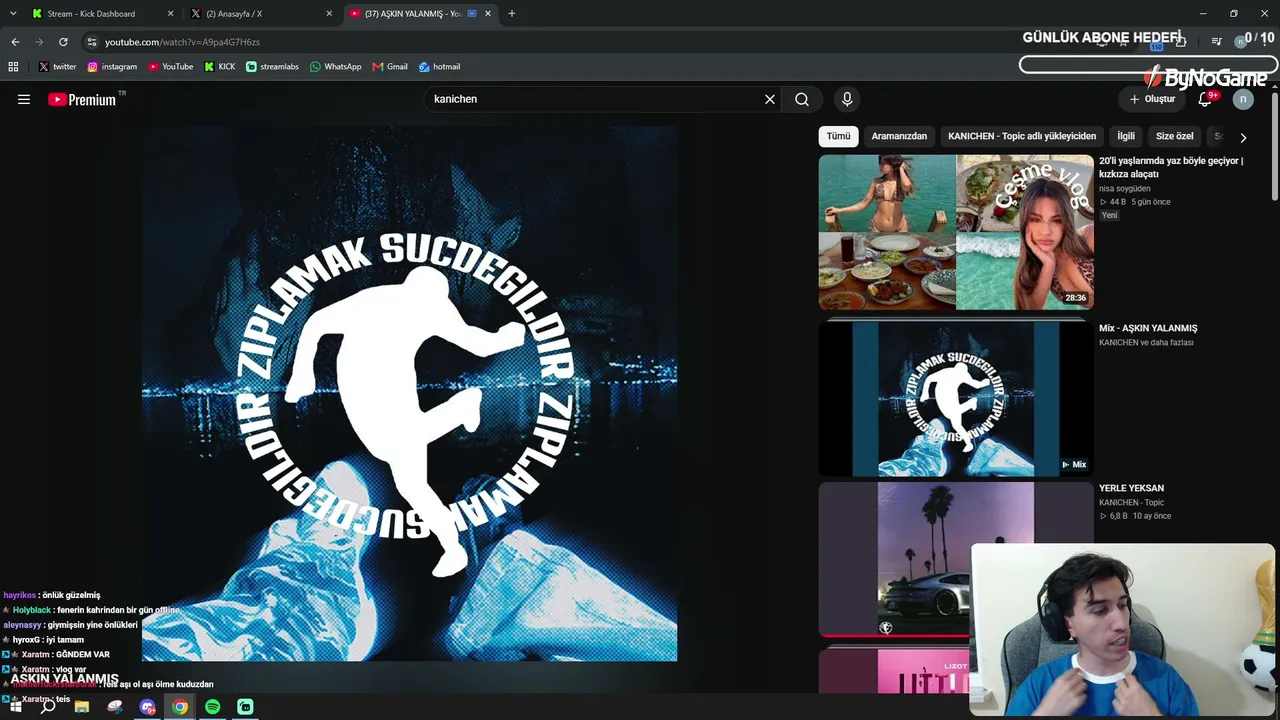Open the video titled 20'li yaşlarımda yaz
The image size is (1280, 720).
coord(1171,167)
